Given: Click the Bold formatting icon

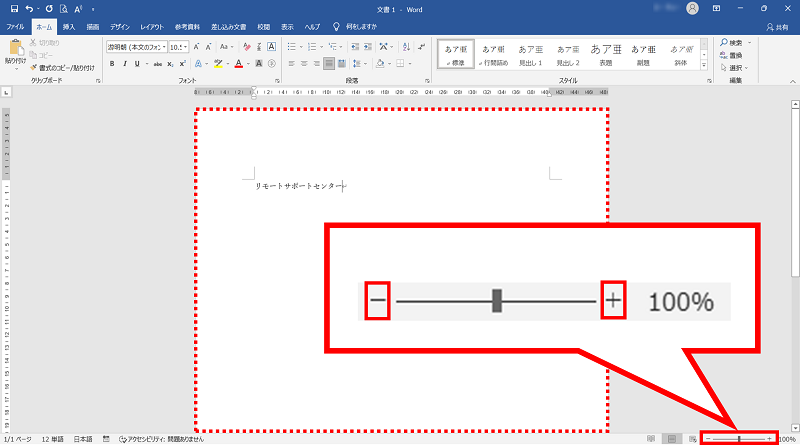Looking at the screenshot, I should point(111,64).
